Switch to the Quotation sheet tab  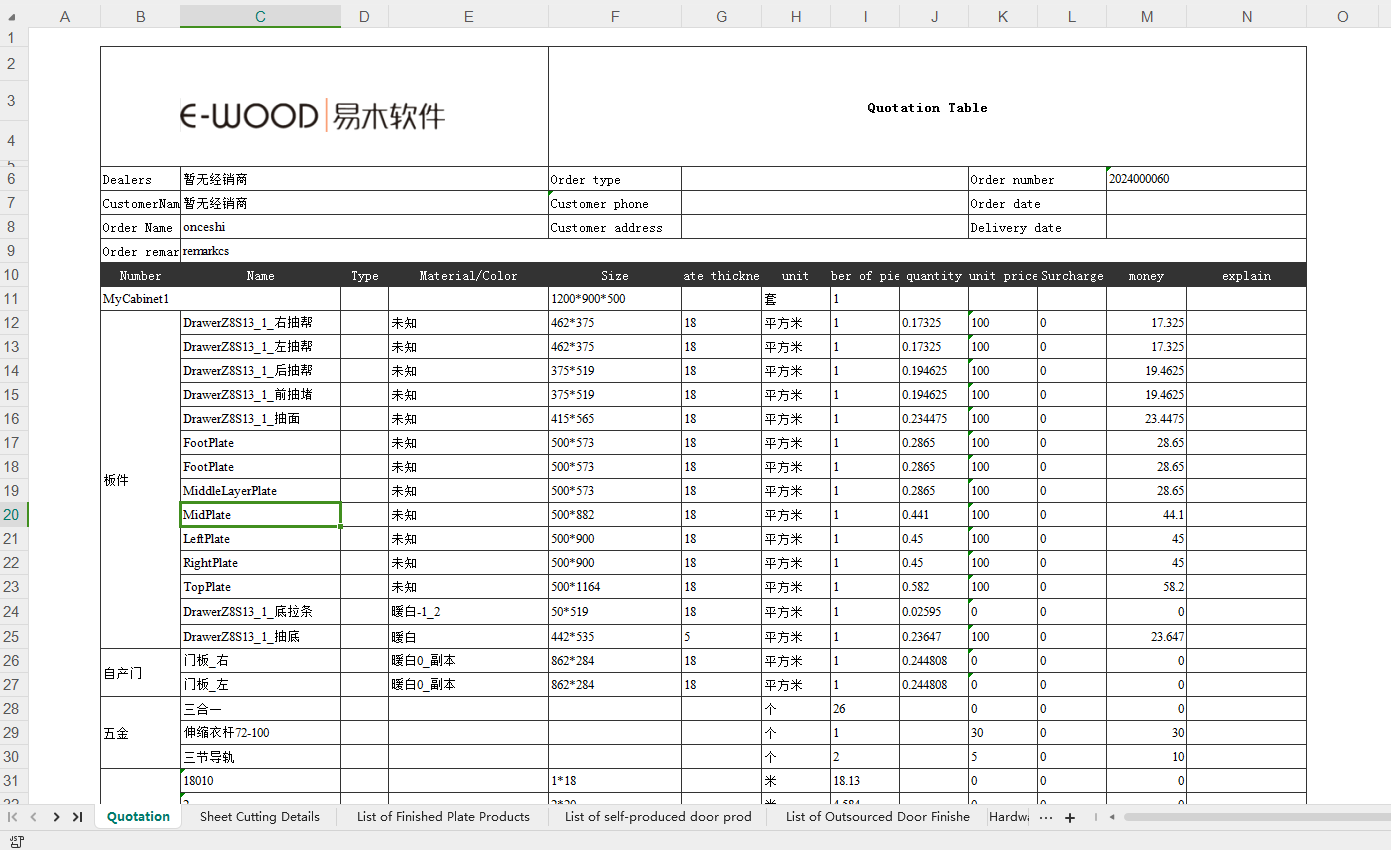pos(138,817)
